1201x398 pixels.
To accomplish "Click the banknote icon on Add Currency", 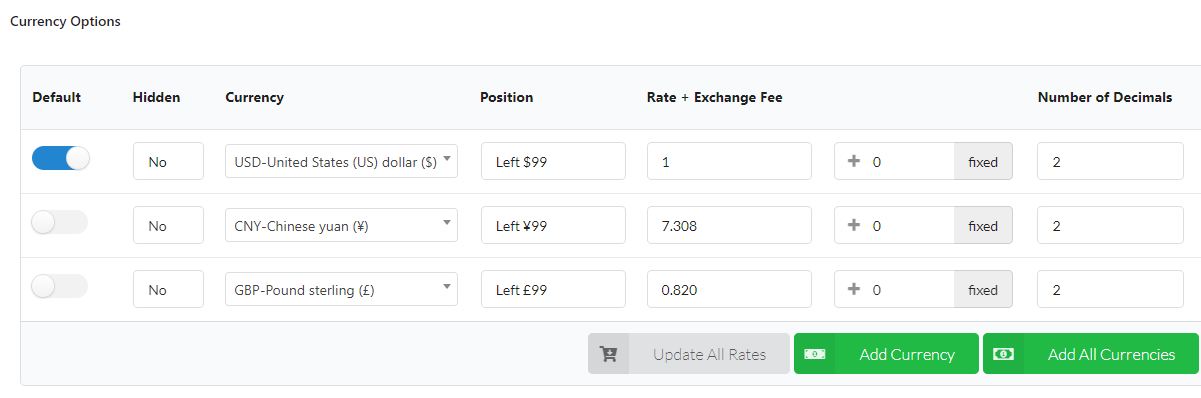I will [815, 354].
